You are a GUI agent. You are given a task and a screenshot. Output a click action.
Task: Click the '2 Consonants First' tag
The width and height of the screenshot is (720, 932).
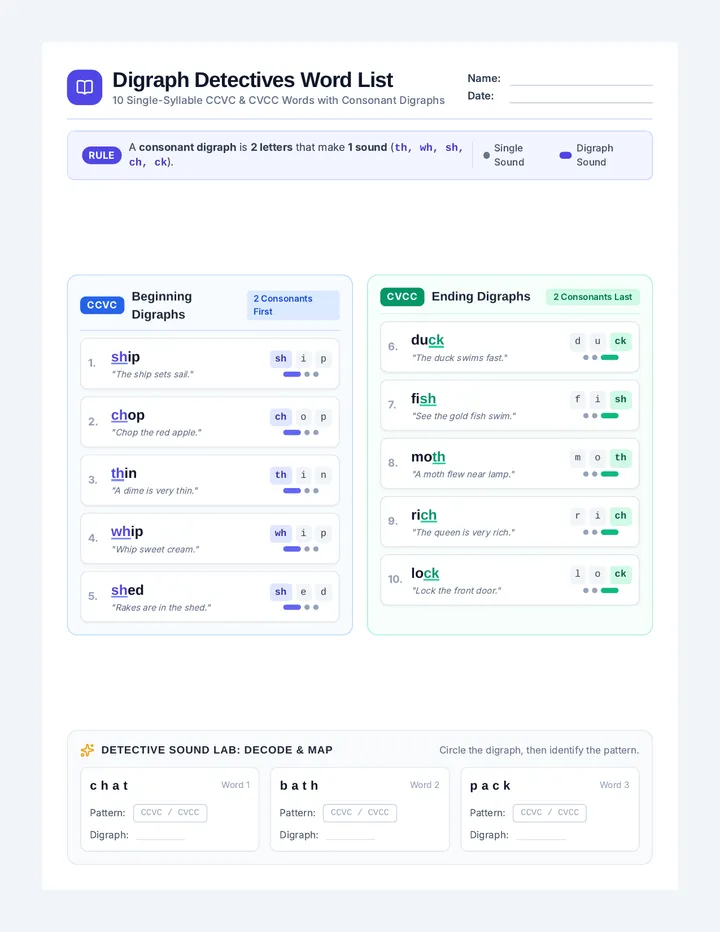293,305
